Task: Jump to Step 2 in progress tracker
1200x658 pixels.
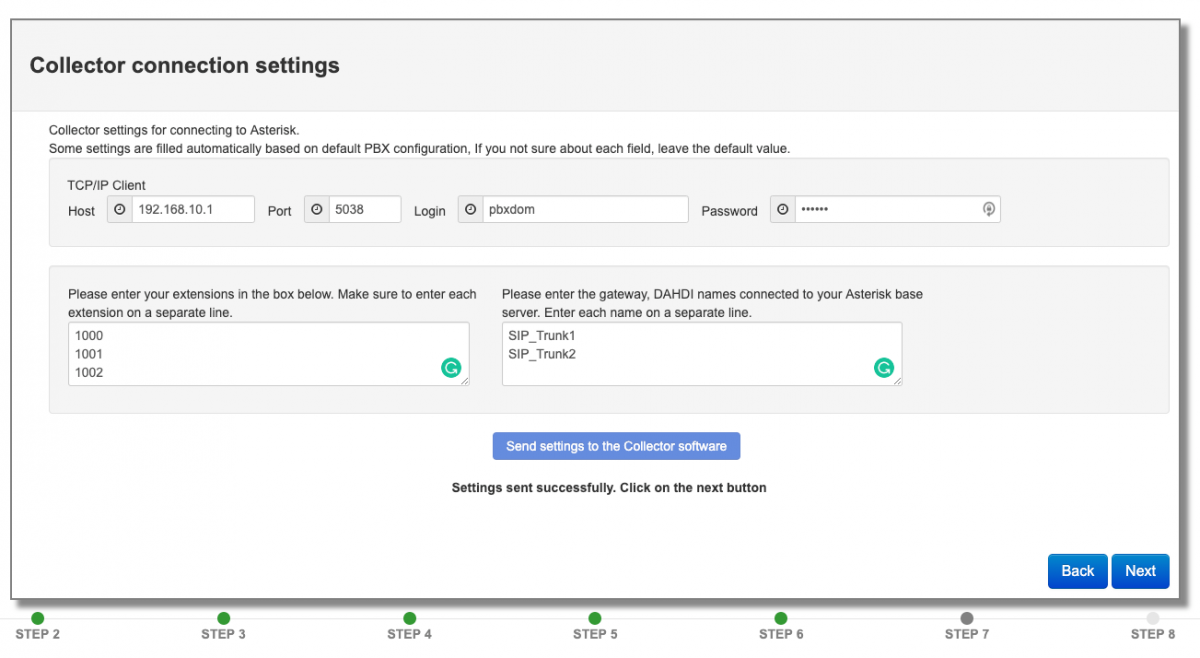Action: tap(38, 619)
